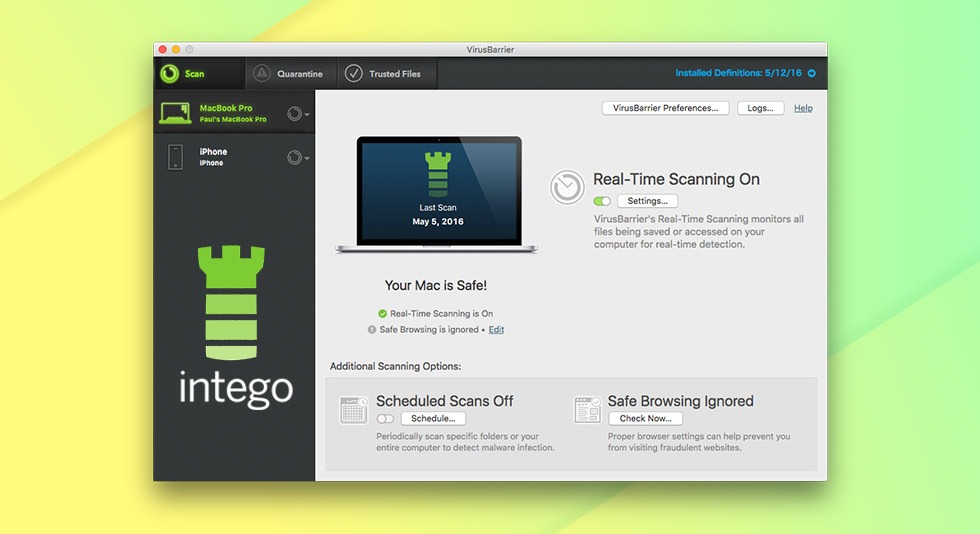Viewport: 980px width, 534px height.
Task: Switch to the Quarantine tab
Action: tap(291, 74)
